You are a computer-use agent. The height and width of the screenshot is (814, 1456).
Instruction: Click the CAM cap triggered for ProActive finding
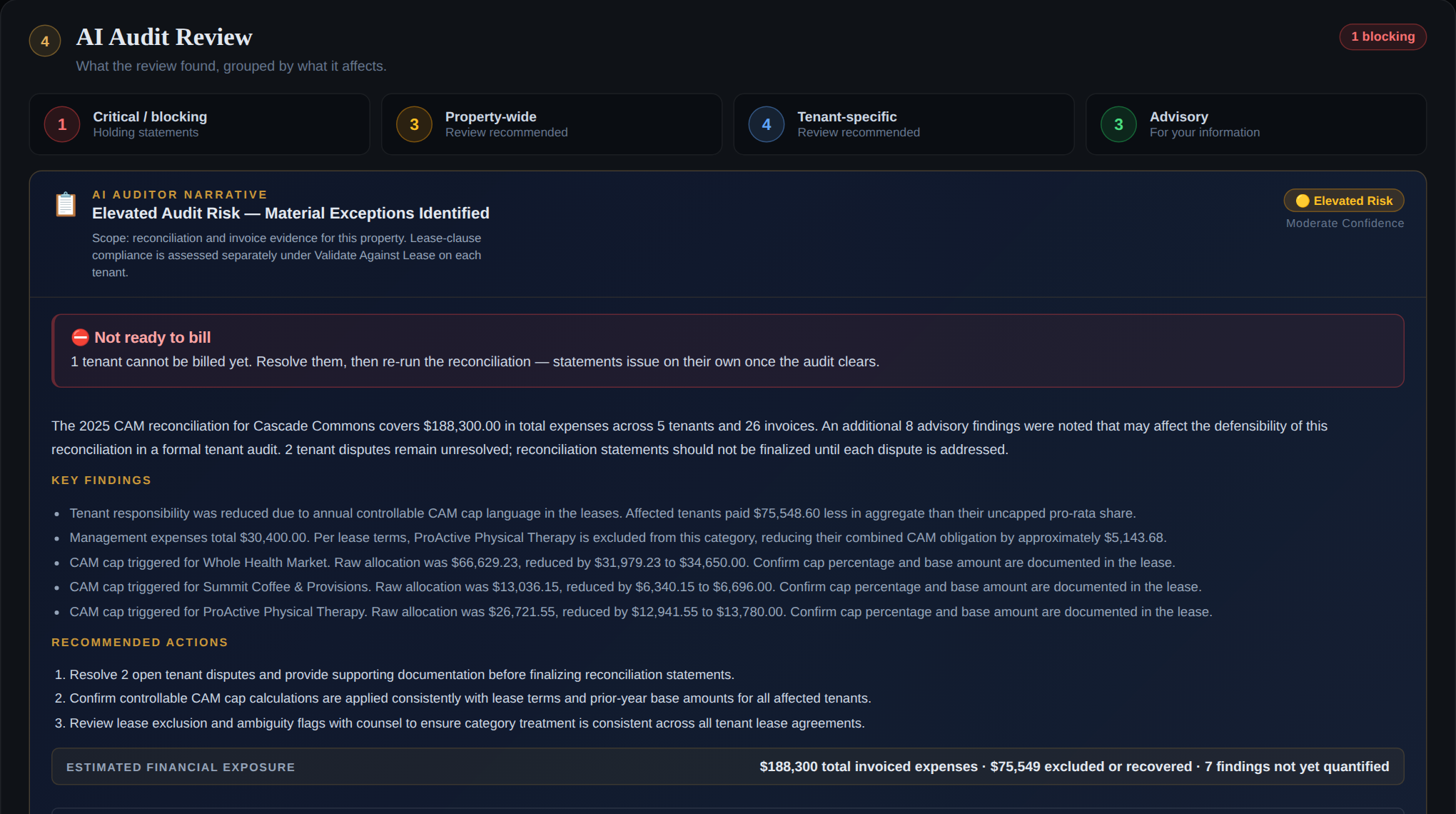[640, 612]
